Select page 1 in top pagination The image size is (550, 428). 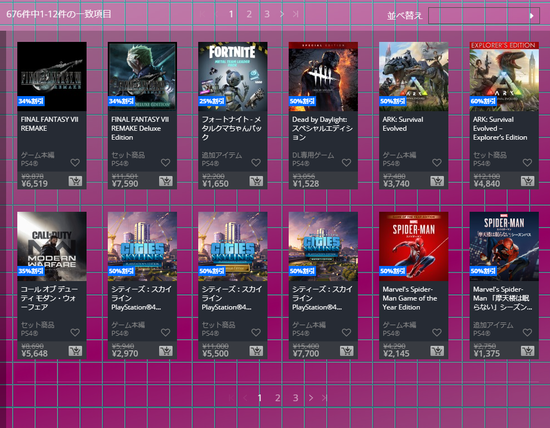(x=231, y=14)
